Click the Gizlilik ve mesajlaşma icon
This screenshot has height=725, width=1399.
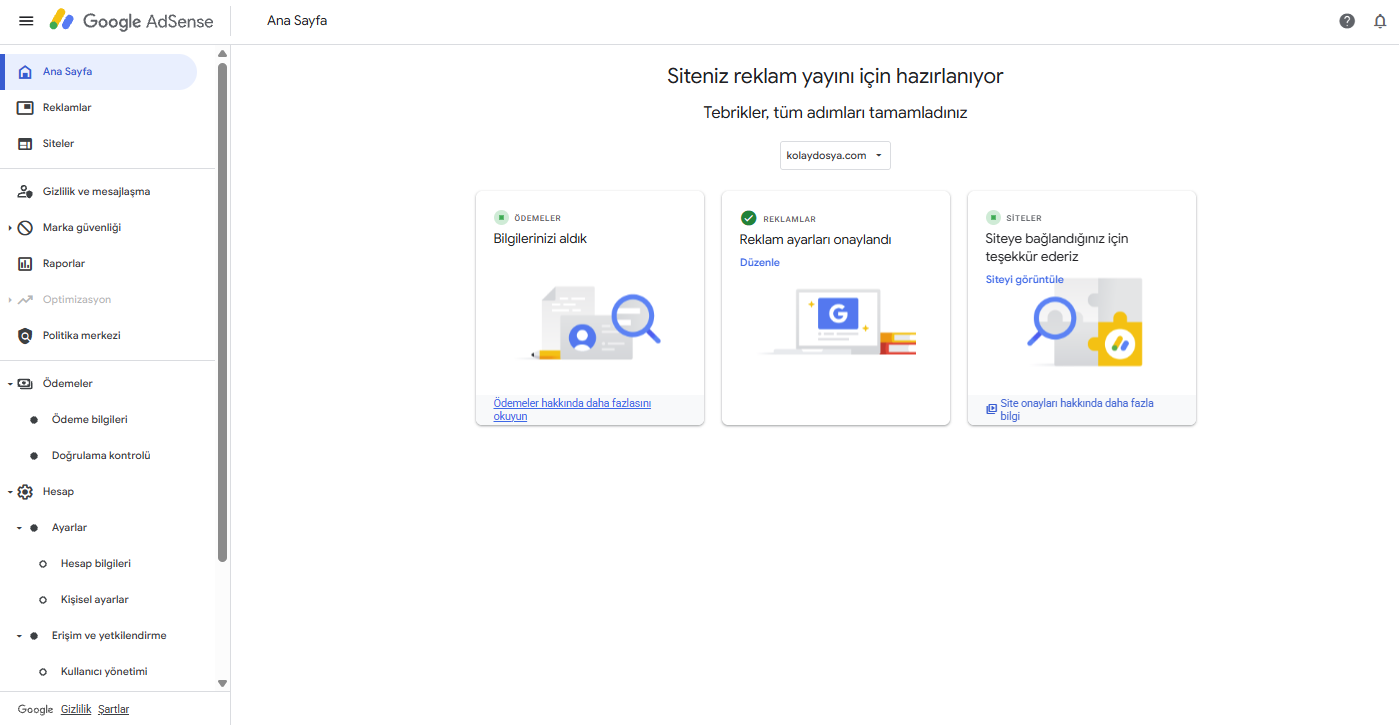click(25, 192)
